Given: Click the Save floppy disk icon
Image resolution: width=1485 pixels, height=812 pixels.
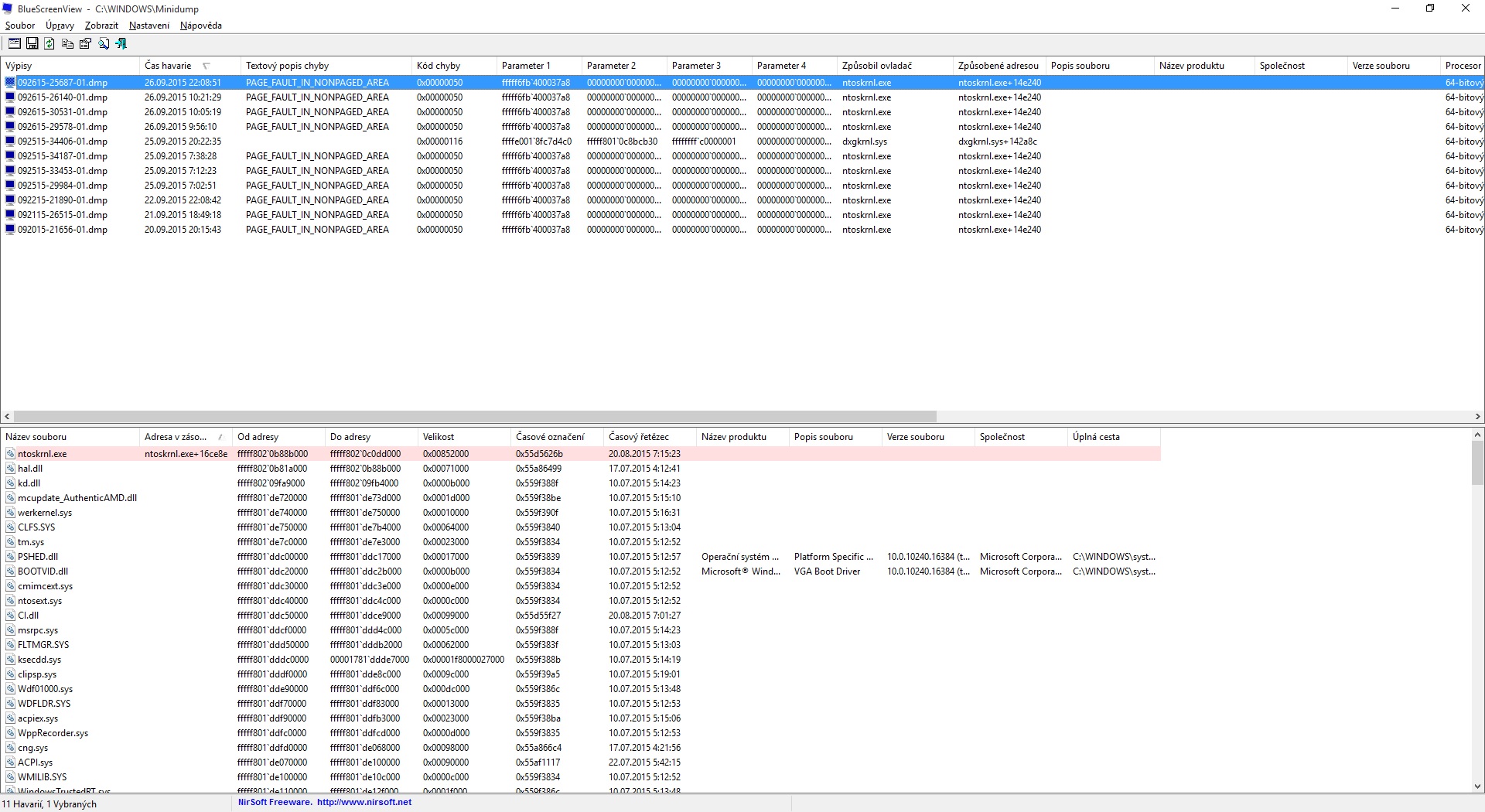Looking at the screenshot, I should click(x=32, y=44).
